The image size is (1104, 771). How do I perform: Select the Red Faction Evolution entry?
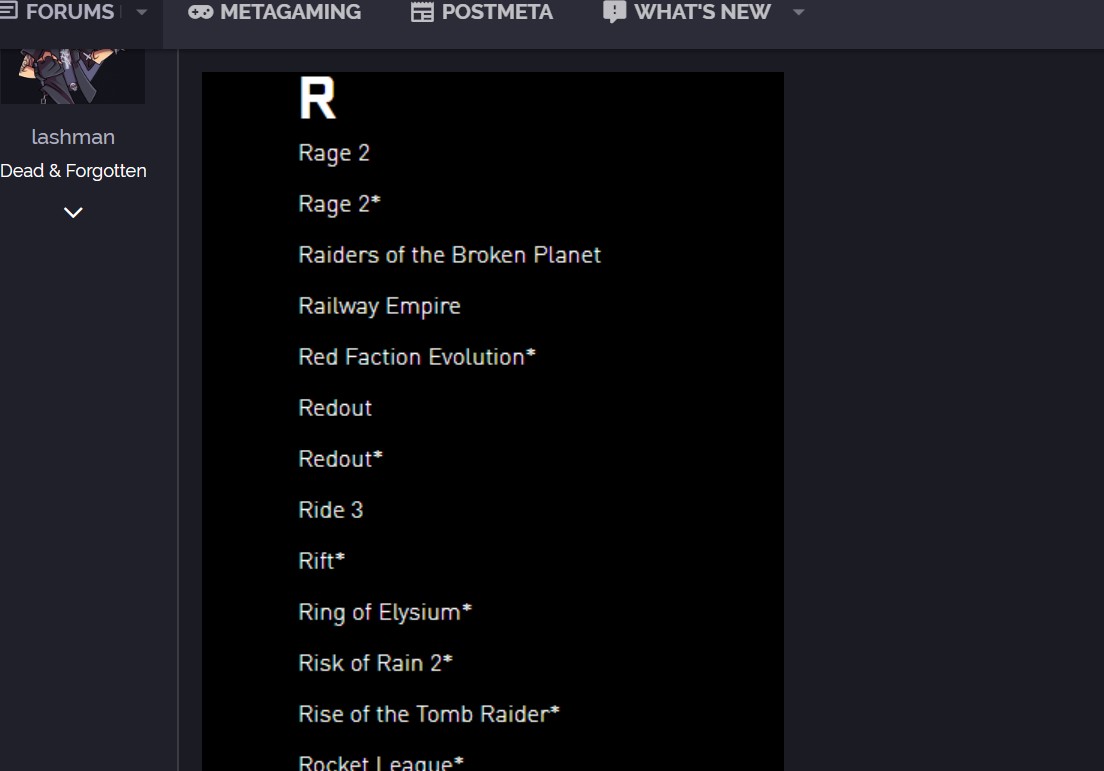point(416,357)
